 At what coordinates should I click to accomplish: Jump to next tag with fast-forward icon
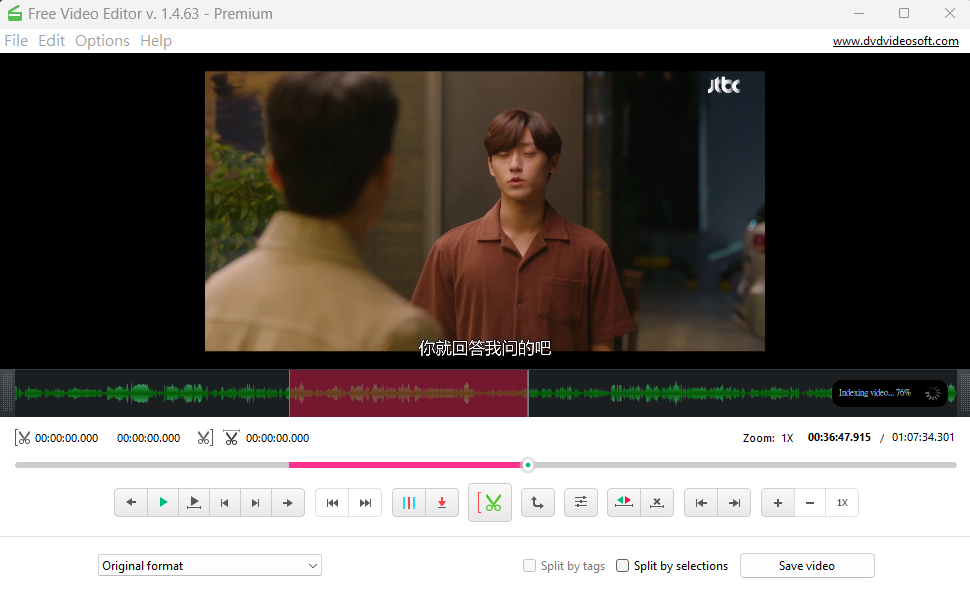coord(365,502)
